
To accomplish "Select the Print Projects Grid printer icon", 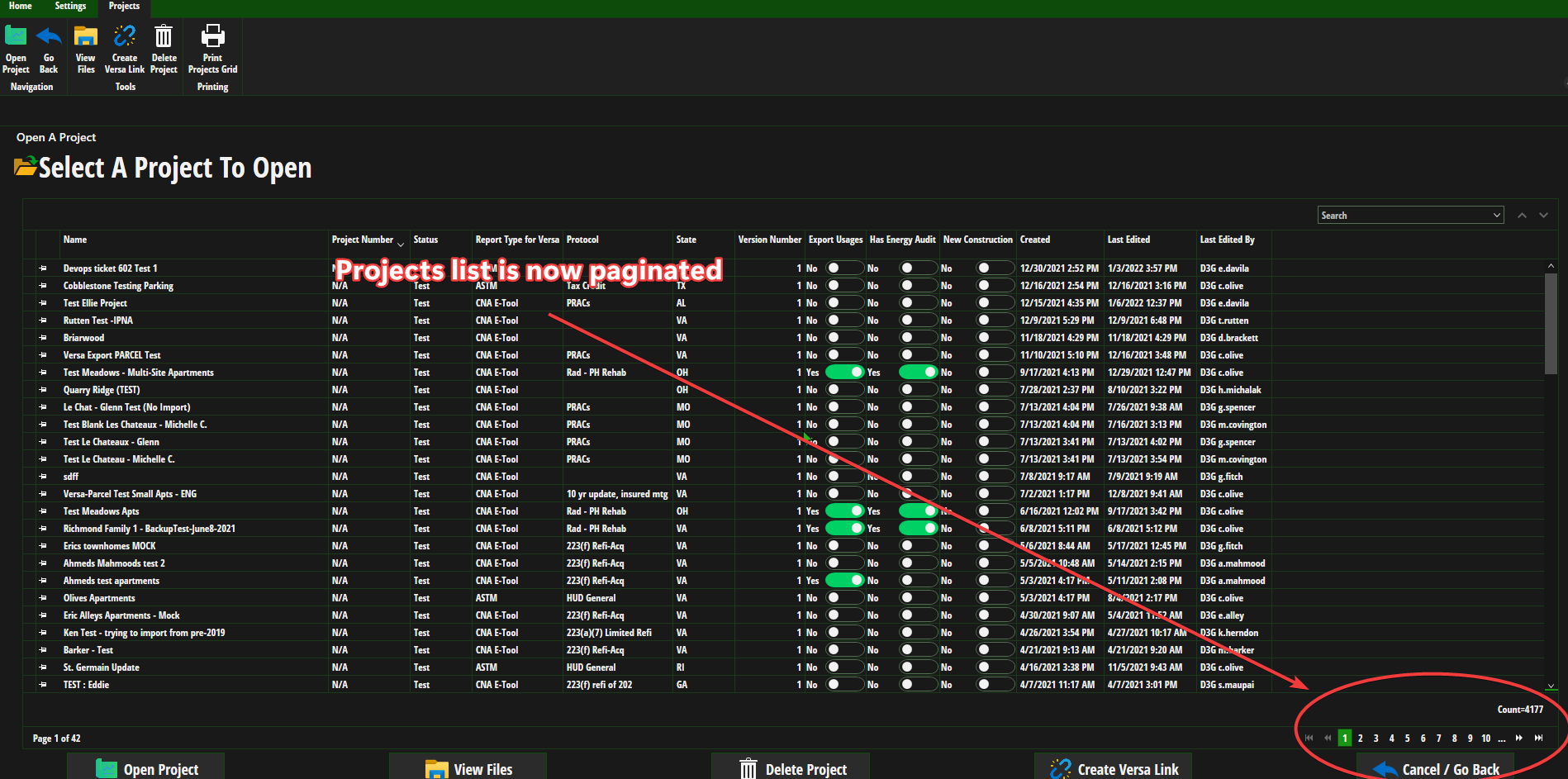I will (x=212, y=35).
